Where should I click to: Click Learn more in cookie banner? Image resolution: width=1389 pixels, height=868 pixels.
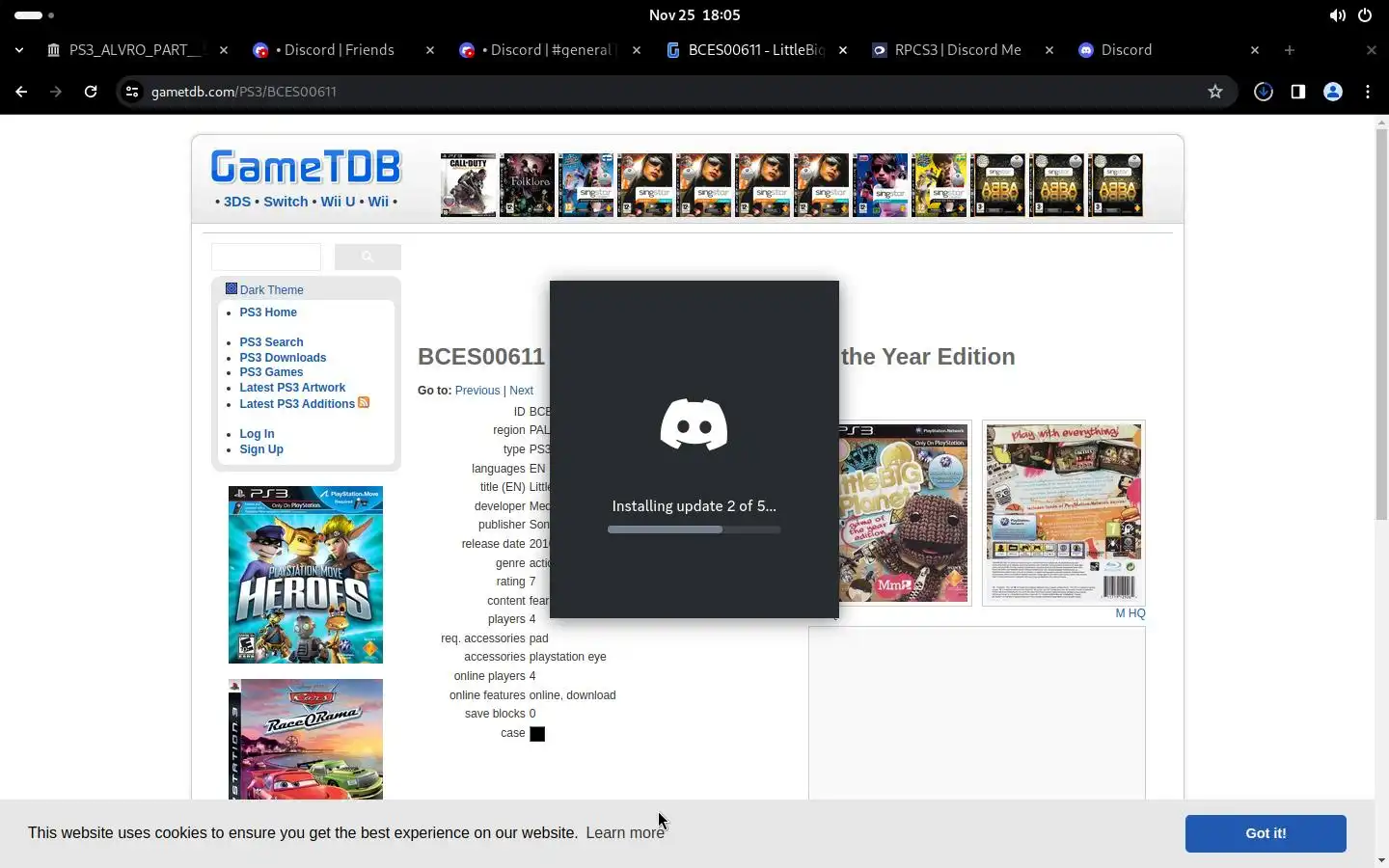pos(625,833)
